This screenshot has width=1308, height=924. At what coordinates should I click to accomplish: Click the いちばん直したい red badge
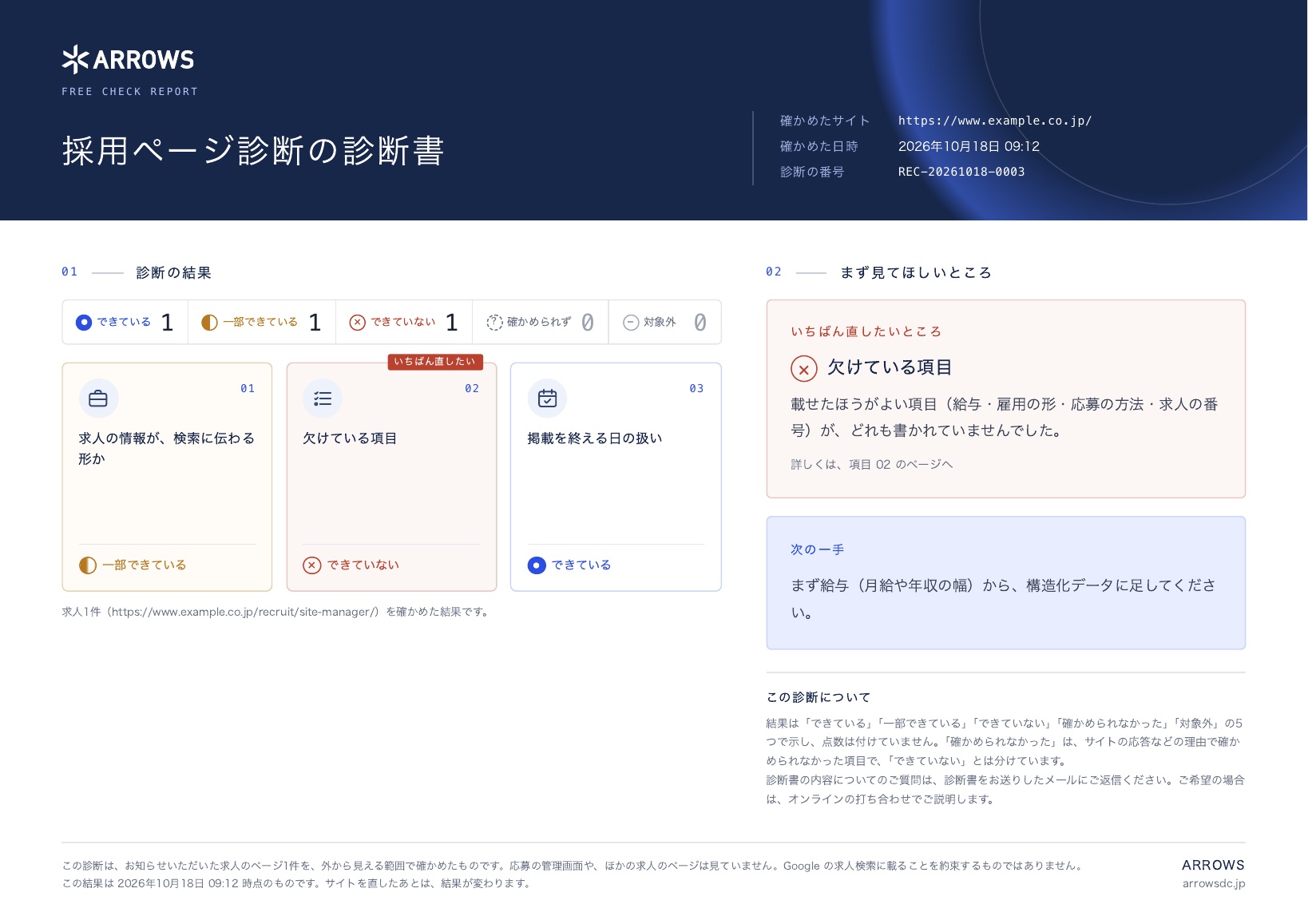[435, 362]
